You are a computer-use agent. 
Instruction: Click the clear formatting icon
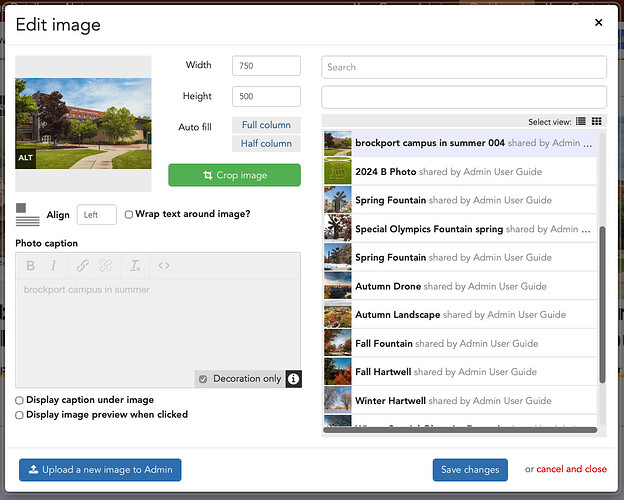coord(135,266)
